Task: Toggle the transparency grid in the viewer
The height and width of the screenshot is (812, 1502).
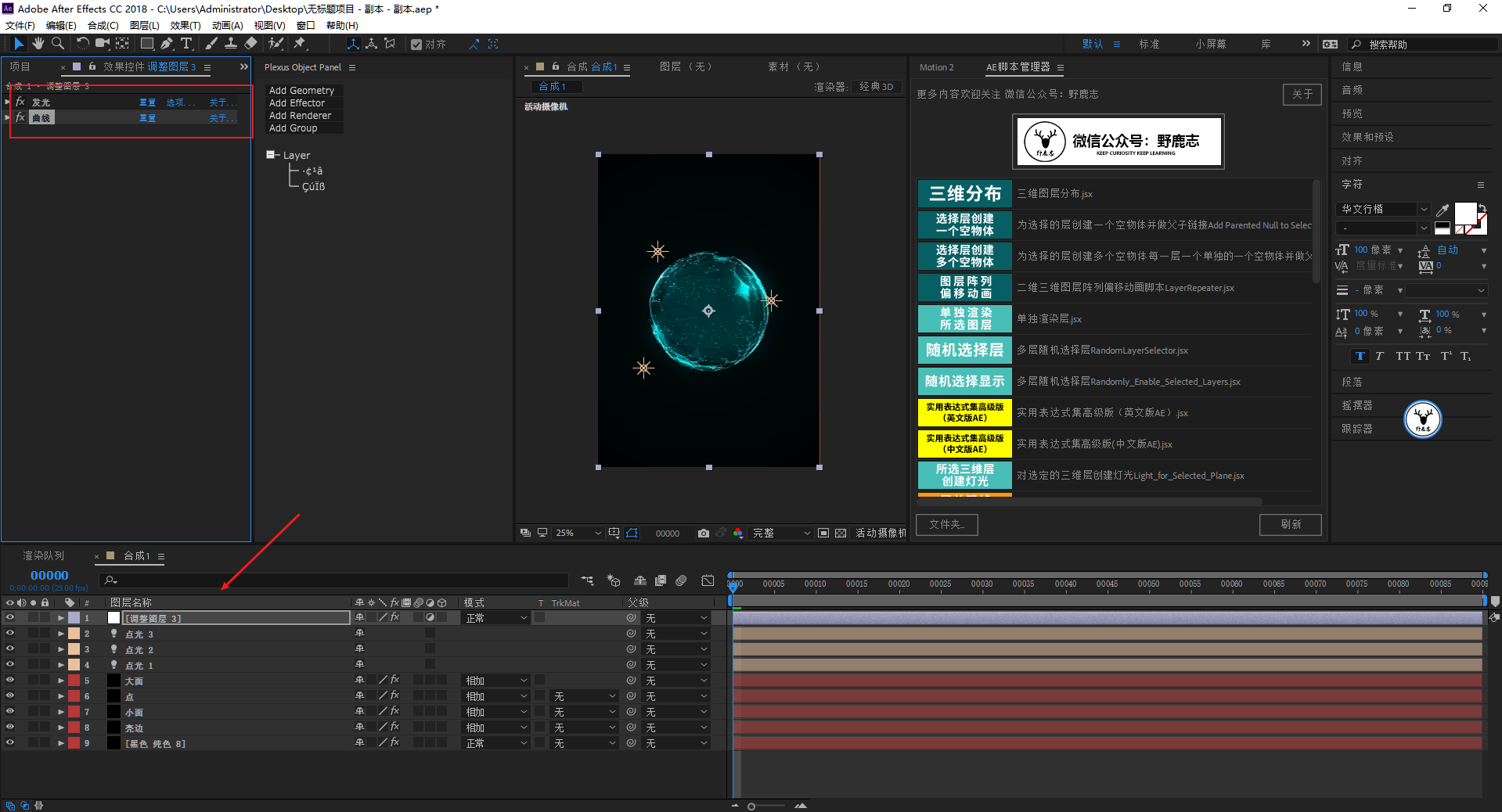Action: 841,533
